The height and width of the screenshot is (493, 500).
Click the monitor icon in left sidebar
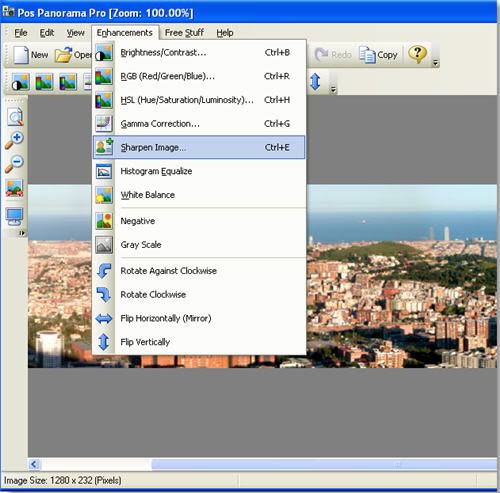point(15,217)
